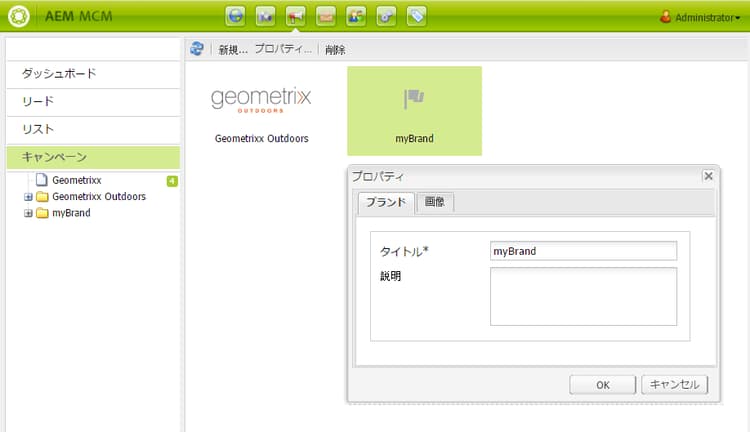Open the Users people icon
The height and width of the screenshot is (432, 750).
(x=356, y=16)
